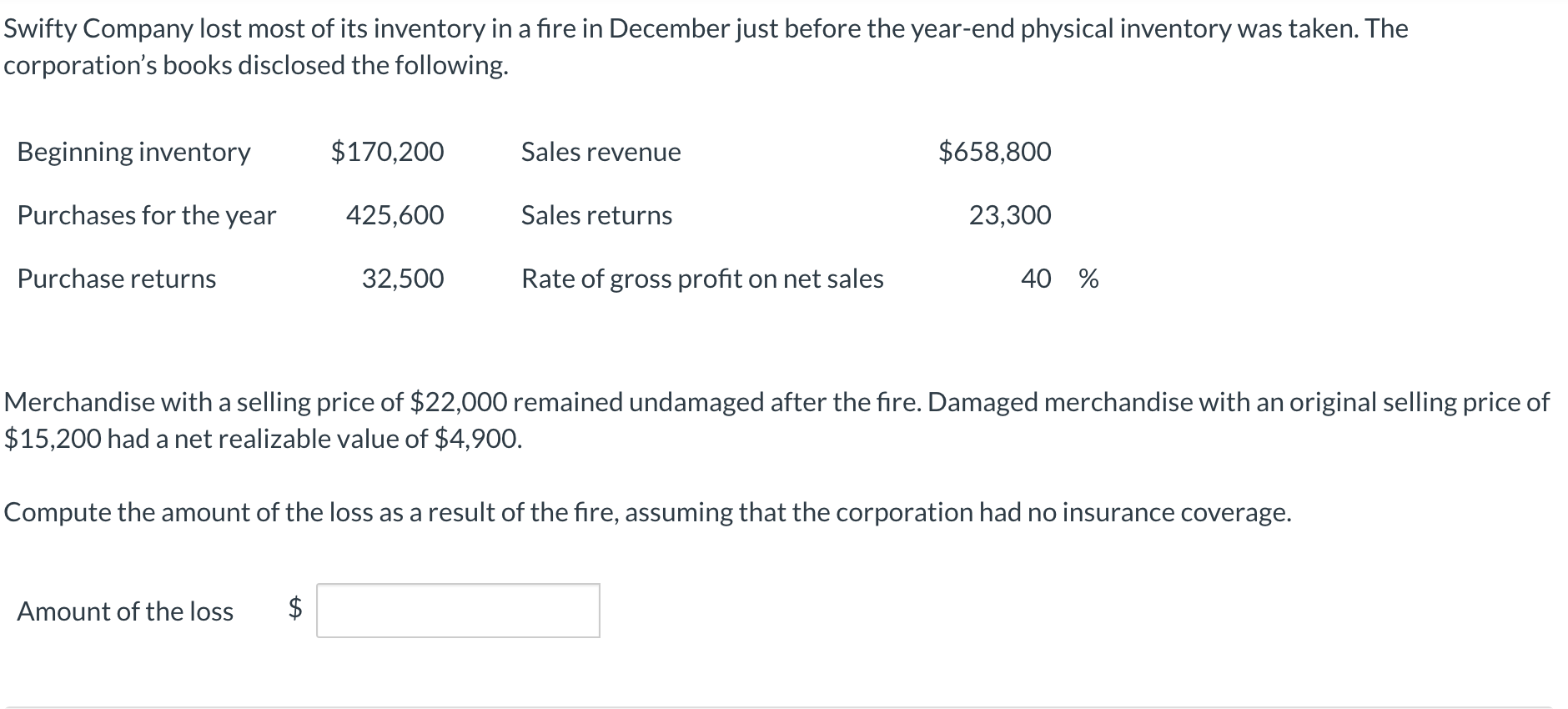This screenshot has height=709, width=1568.
Task: Select the Purchase returns label
Action: 117,279
